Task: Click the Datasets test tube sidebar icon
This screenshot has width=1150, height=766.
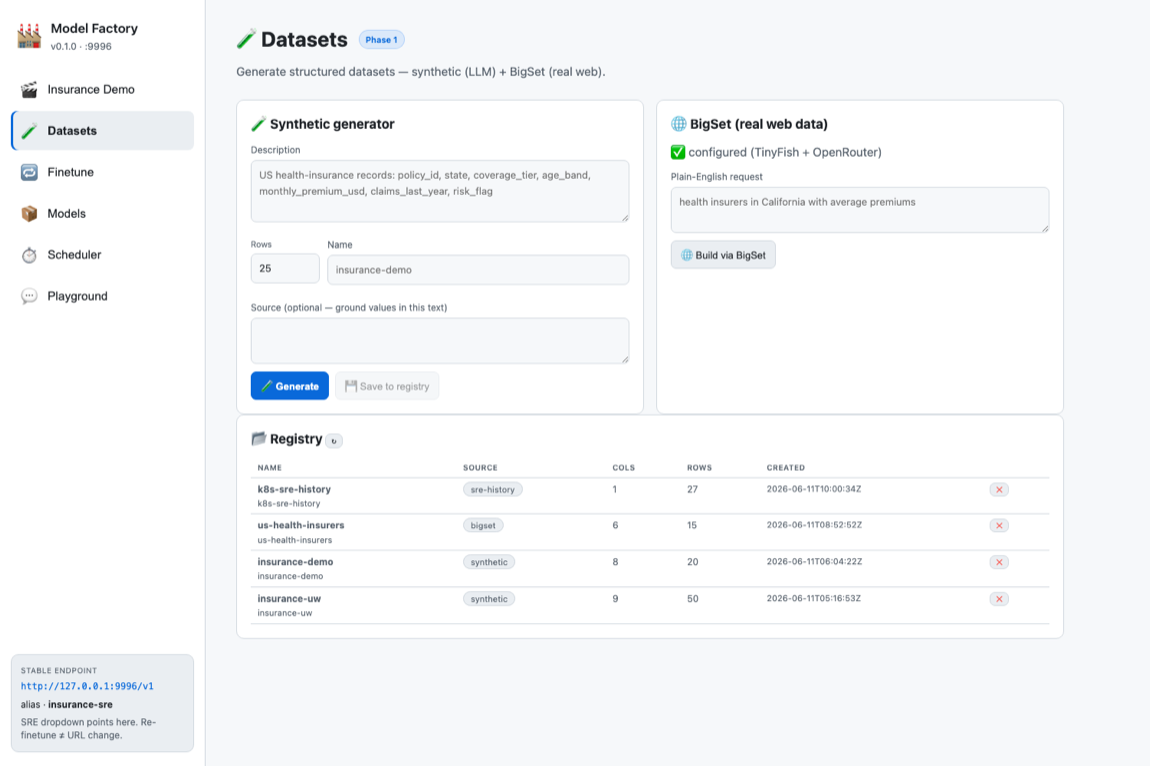Action: coord(29,131)
